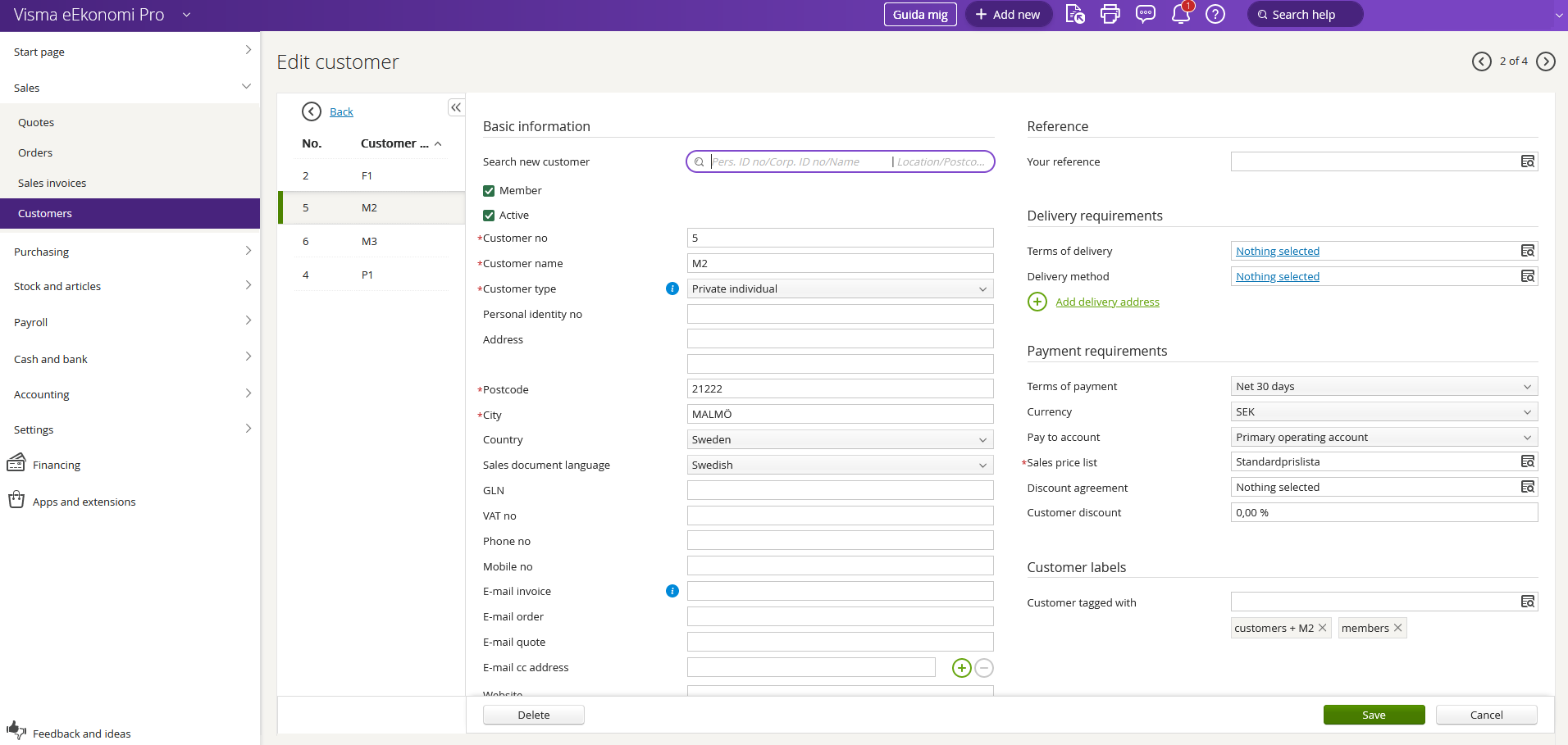Go to next customer arrow
The image size is (1568, 745).
pyautogui.click(x=1545, y=61)
